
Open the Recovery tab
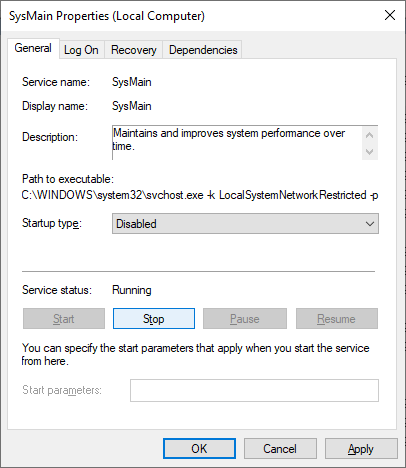click(133, 50)
